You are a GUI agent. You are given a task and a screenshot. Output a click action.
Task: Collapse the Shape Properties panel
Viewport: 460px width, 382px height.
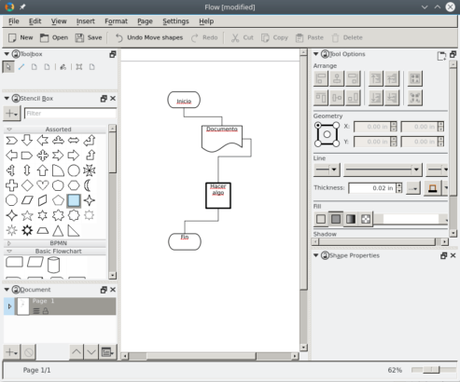316,255
